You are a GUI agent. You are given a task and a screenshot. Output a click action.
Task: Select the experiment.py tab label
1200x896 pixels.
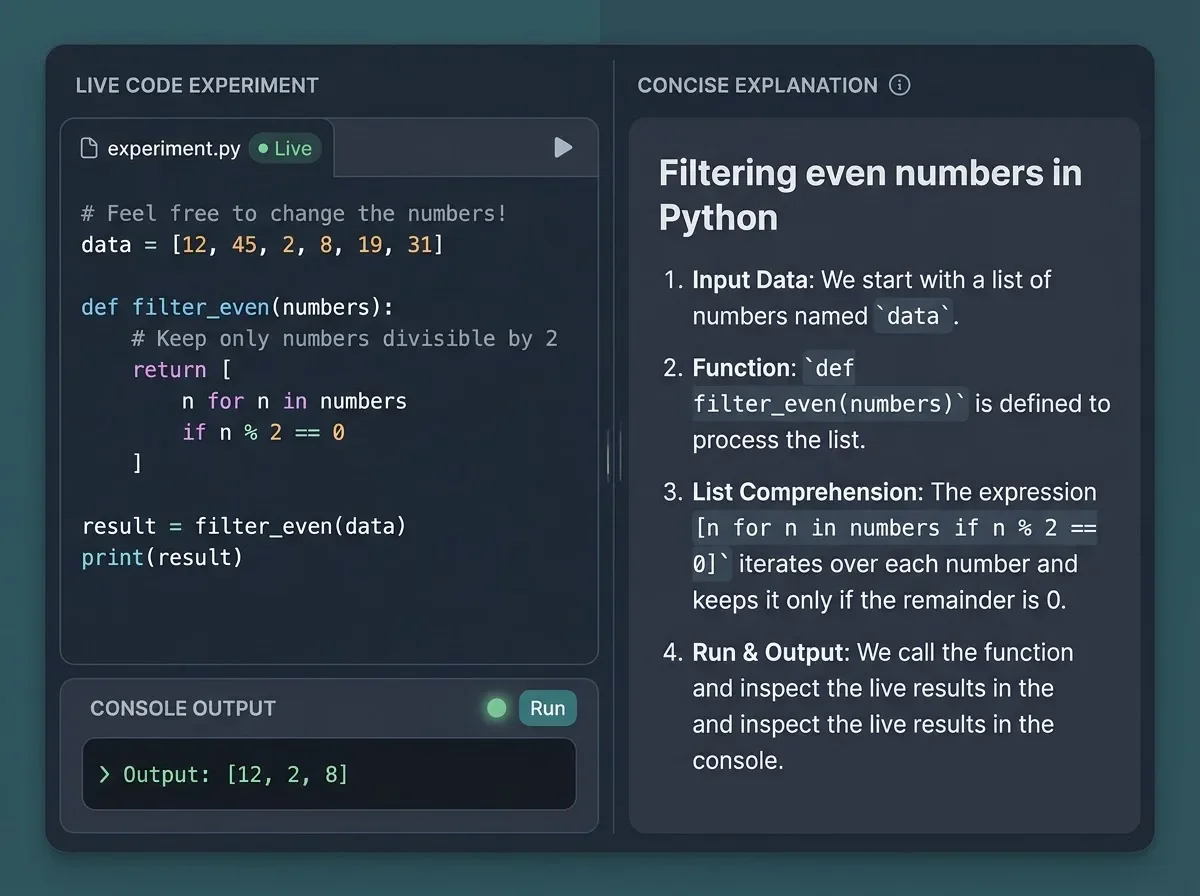(174, 149)
